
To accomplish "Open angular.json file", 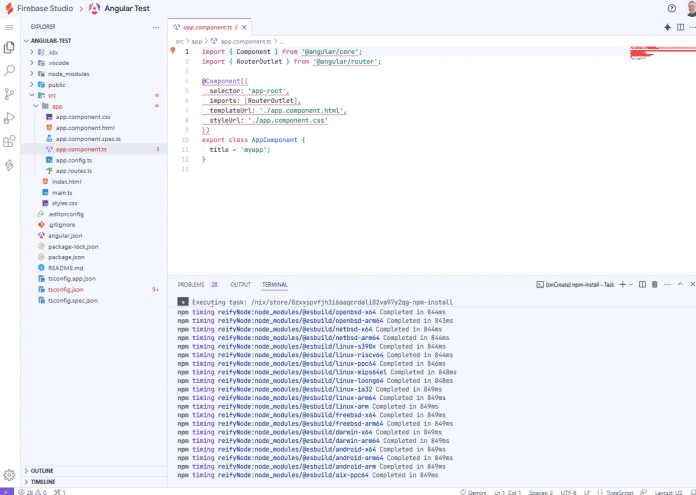I will click(65, 236).
